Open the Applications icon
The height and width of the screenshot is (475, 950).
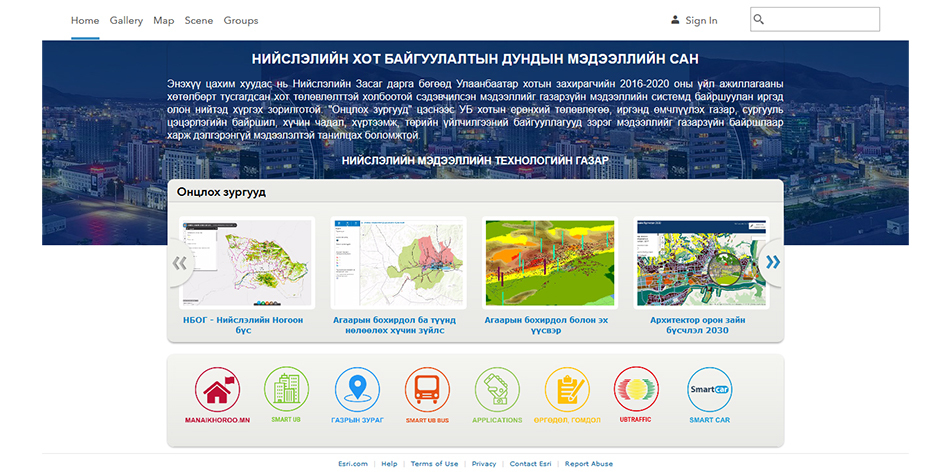tap(497, 389)
